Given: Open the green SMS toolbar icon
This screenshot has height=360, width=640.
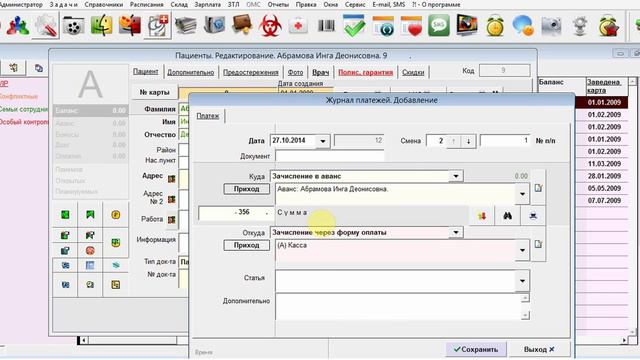Looking at the screenshot, I should pyautogui.click(x=439, y=26).
